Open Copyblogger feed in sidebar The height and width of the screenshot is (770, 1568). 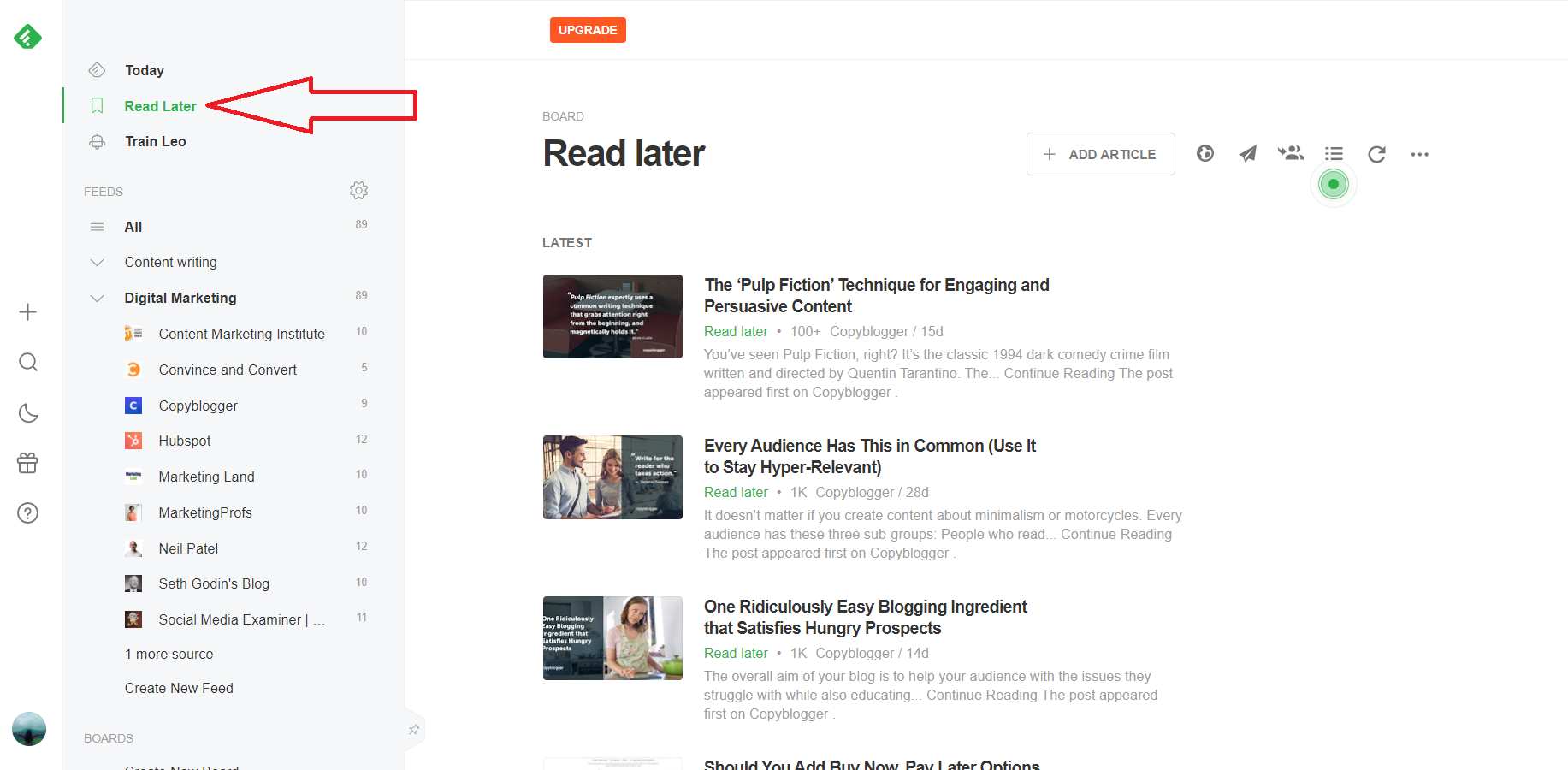(198, 406)
